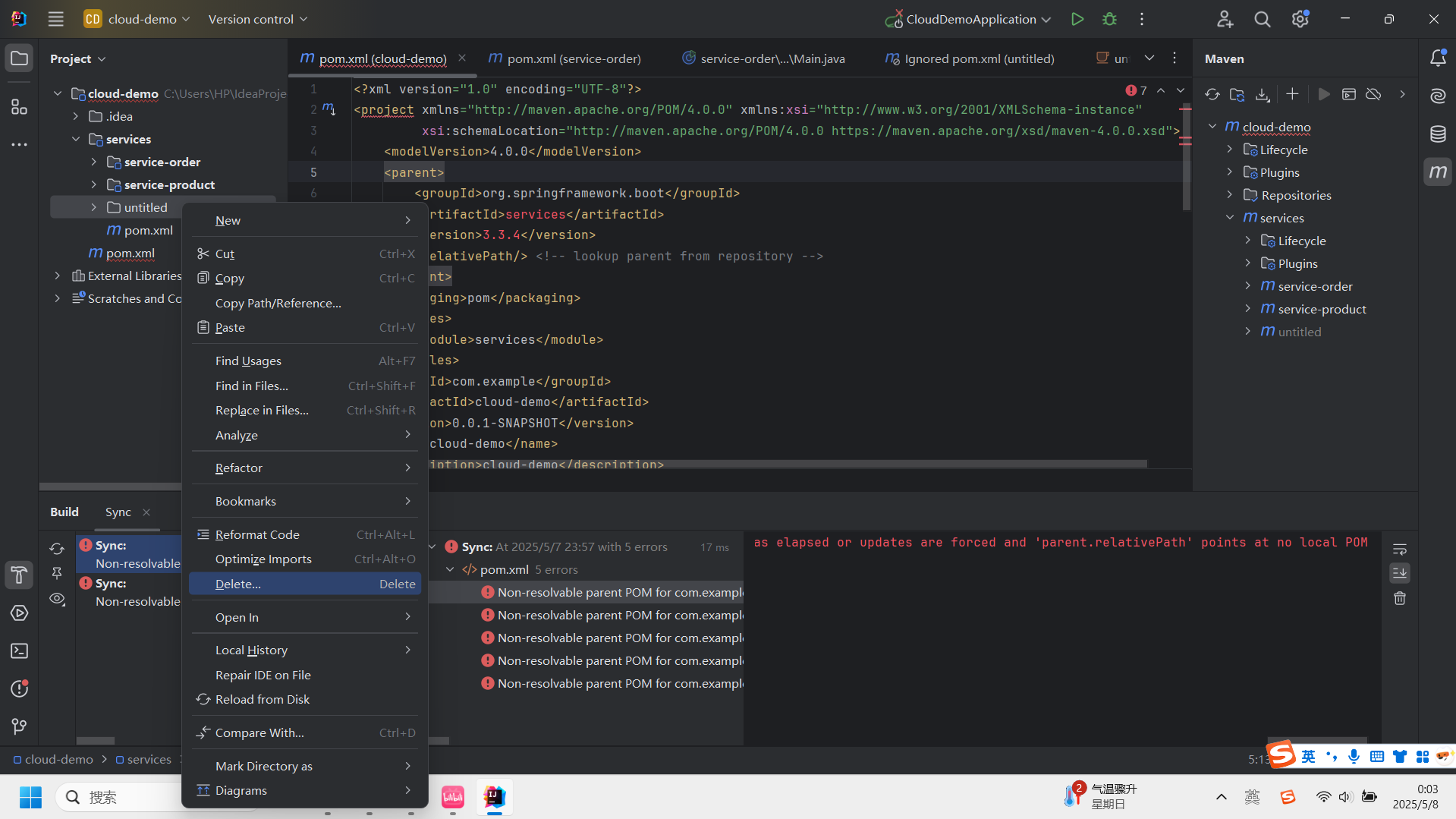Open the main hamburger menu
Viewport: 1456px width, 819px height.
(x=55, y=19)
